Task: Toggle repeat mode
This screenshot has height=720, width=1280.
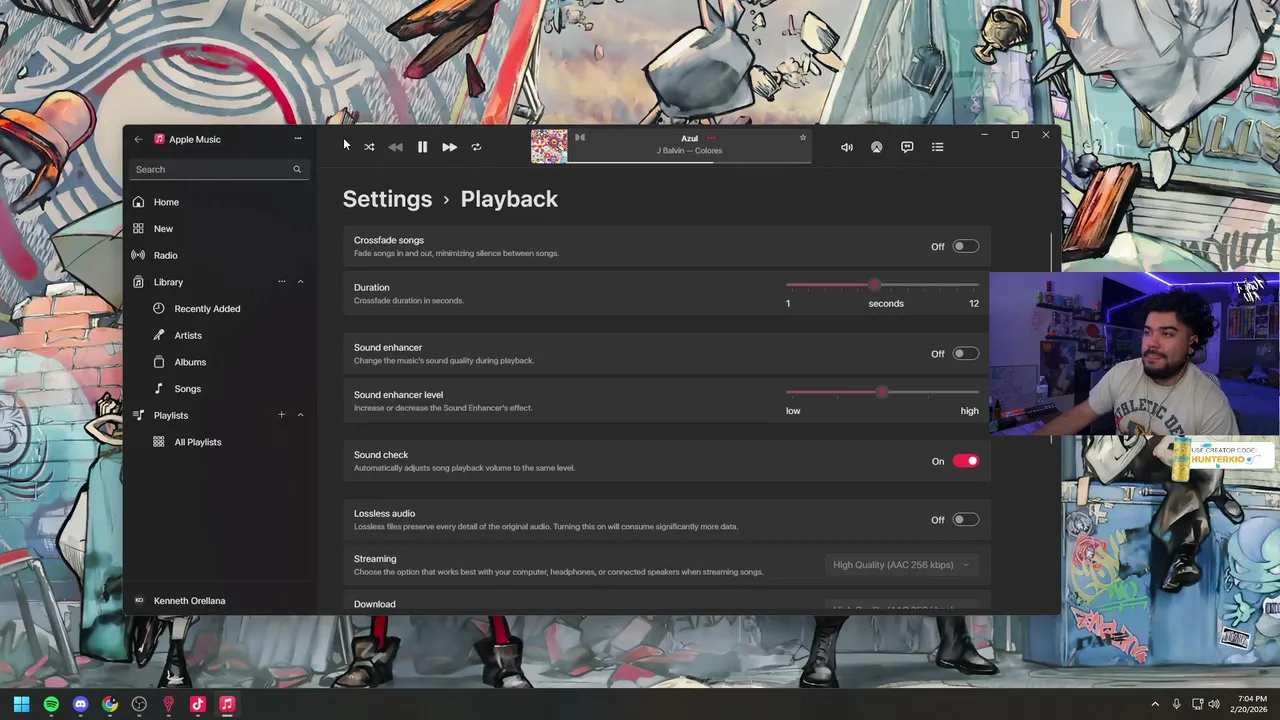Action: [x=476, y=147]
